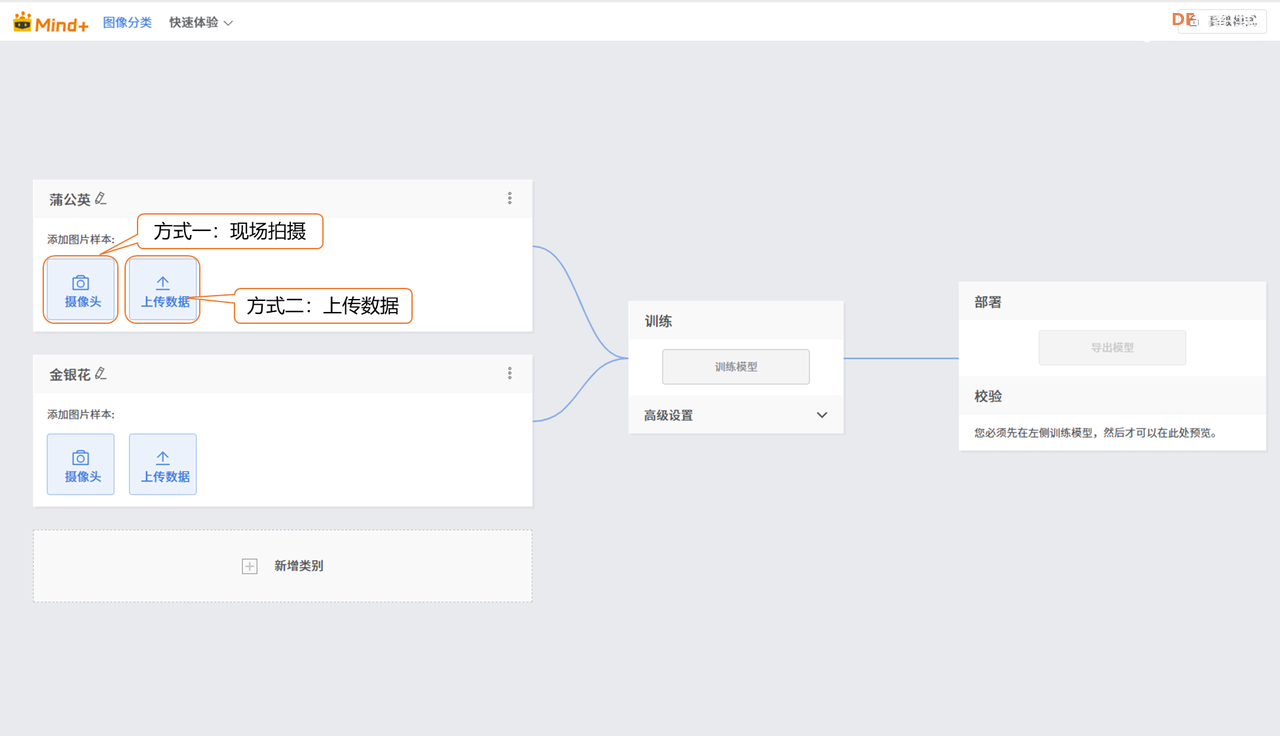Select the 校验 validation section header
The height and width of the screenshot is (736, 1280).
click(x=989, y=396)
